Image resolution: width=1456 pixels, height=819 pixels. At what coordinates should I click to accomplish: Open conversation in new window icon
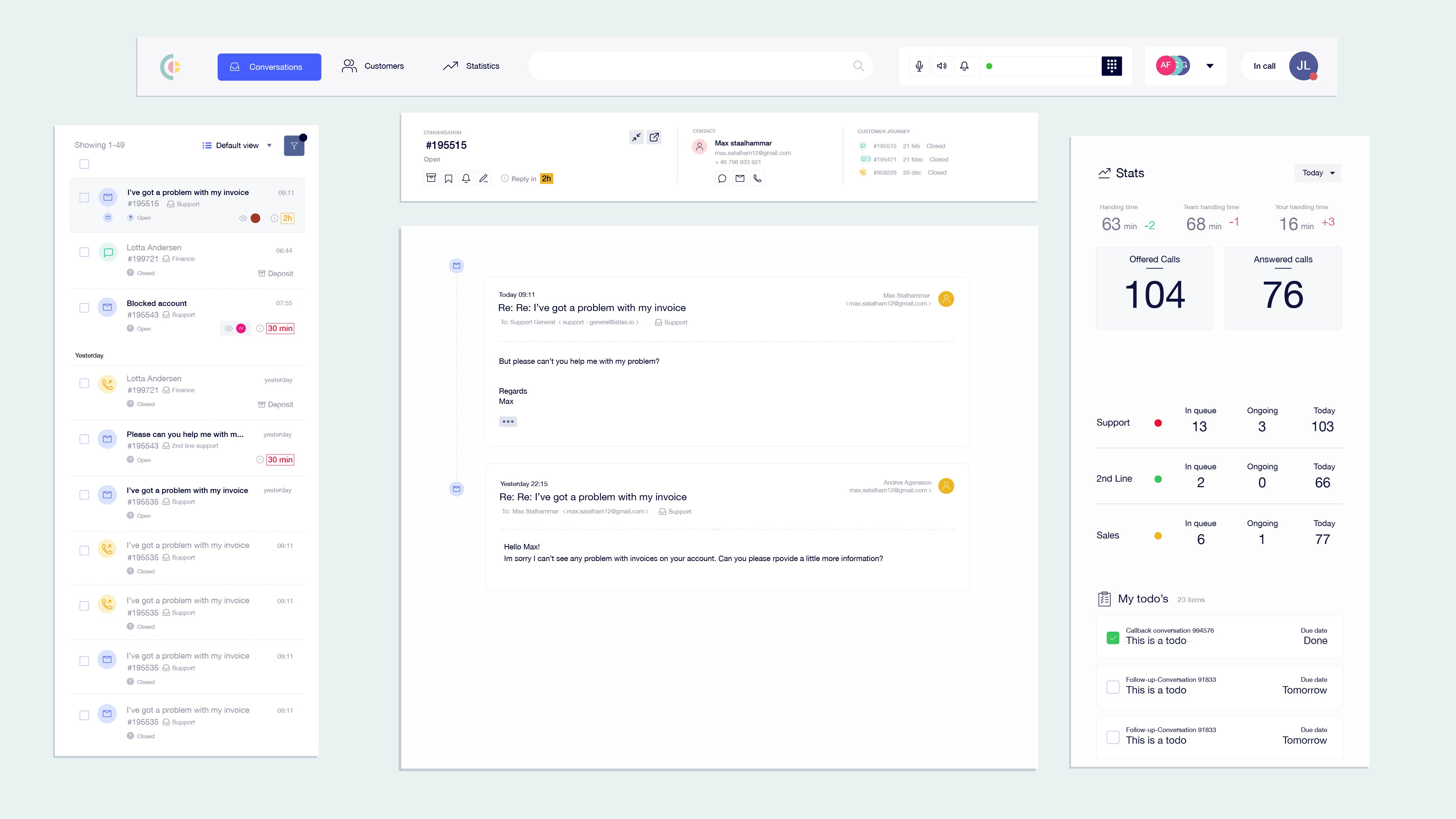[654, 137]
